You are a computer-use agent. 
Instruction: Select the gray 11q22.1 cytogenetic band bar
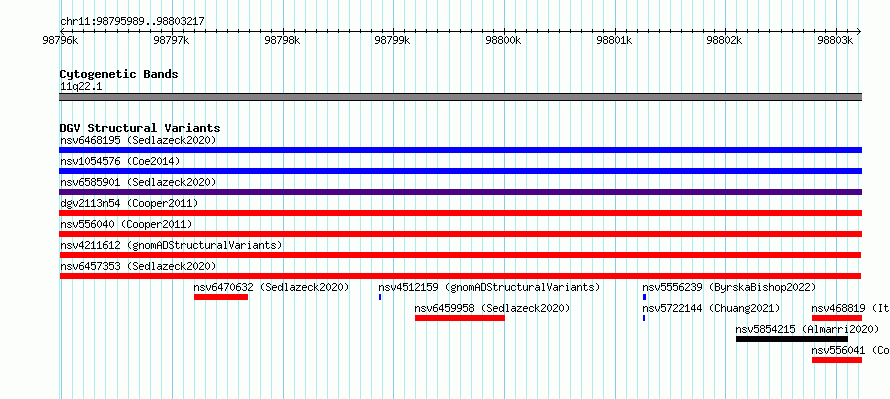460,97
